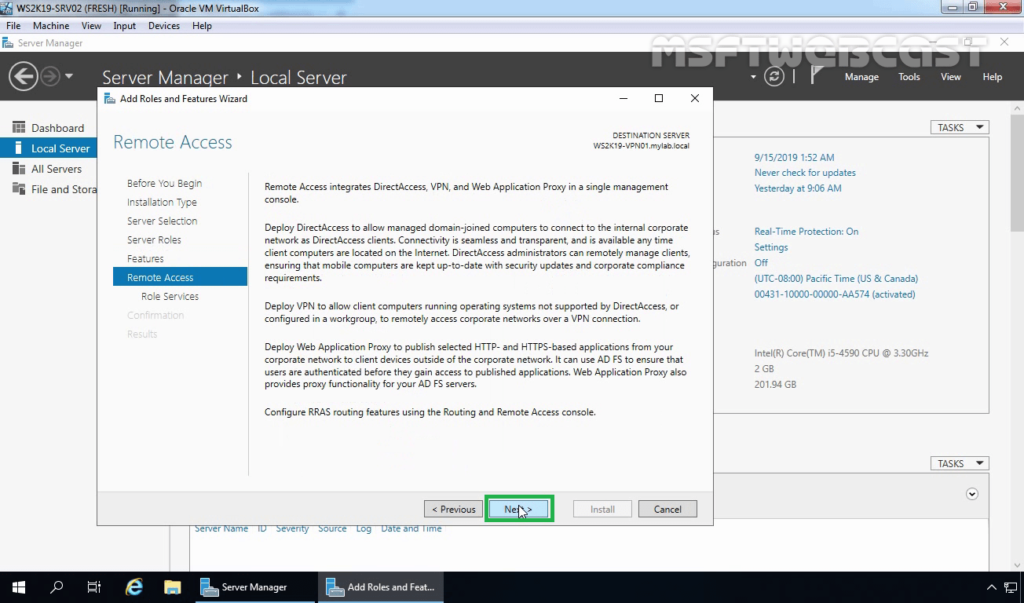Cancel the Add Roles wizard
This screenshot has width=1024, height=603.
click(x=667, y=509)
